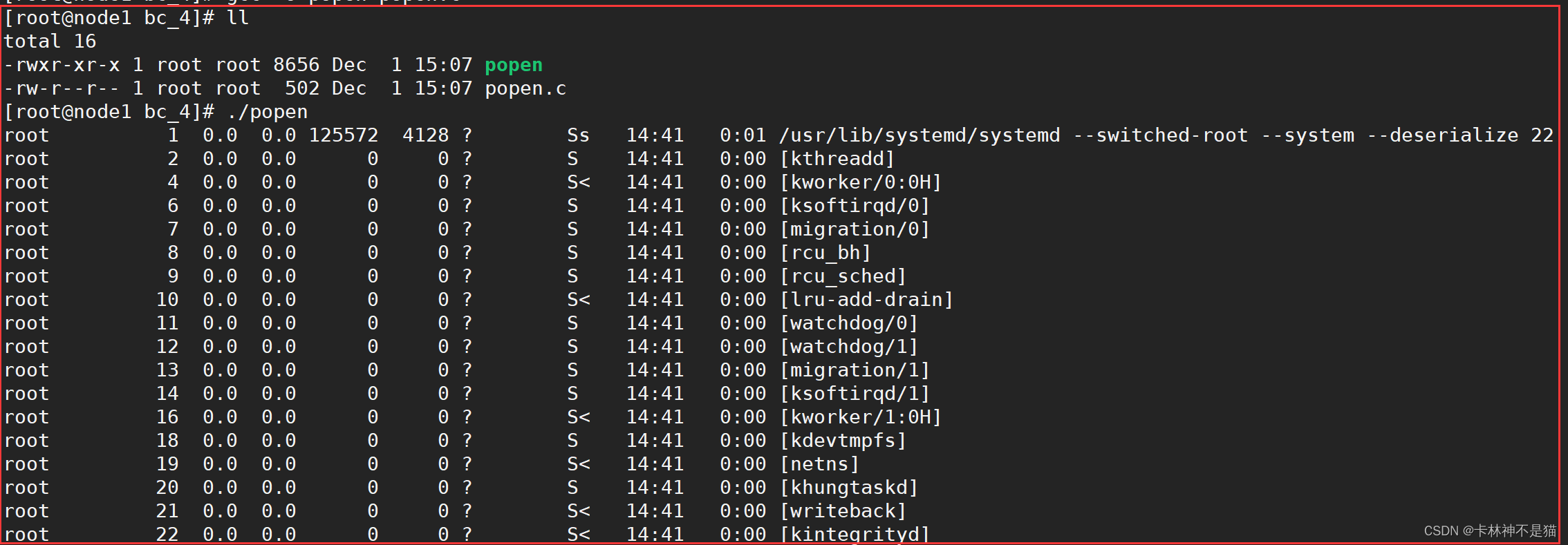Click the [kdevtmpfs] process name
This screenshot has width=1568, height=545.
pos(843,441)
